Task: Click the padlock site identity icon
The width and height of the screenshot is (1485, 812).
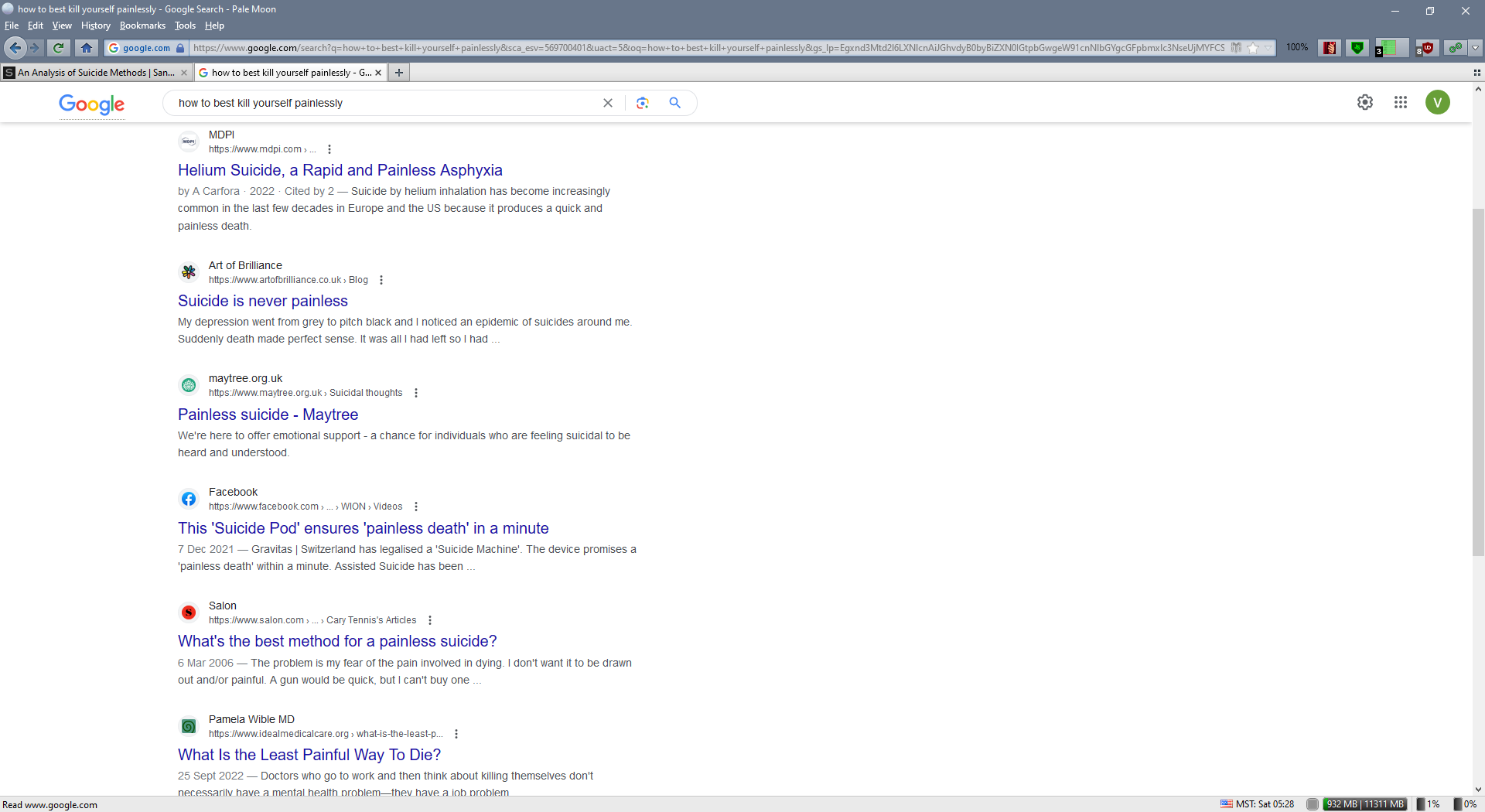Action: [180, 48]
